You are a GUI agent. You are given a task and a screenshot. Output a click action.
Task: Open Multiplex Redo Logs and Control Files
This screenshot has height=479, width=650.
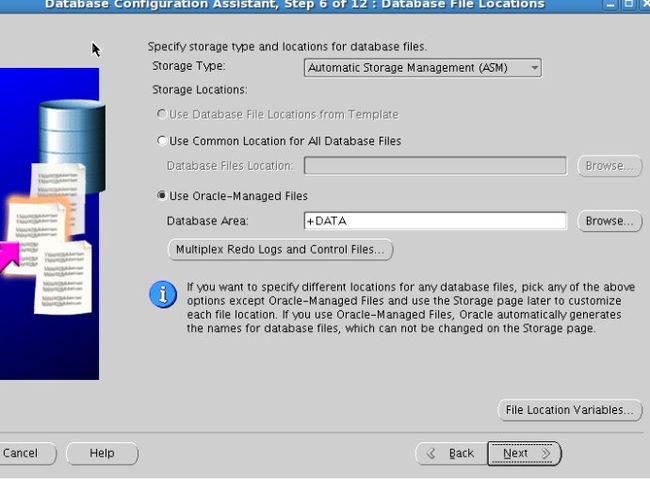280,250
